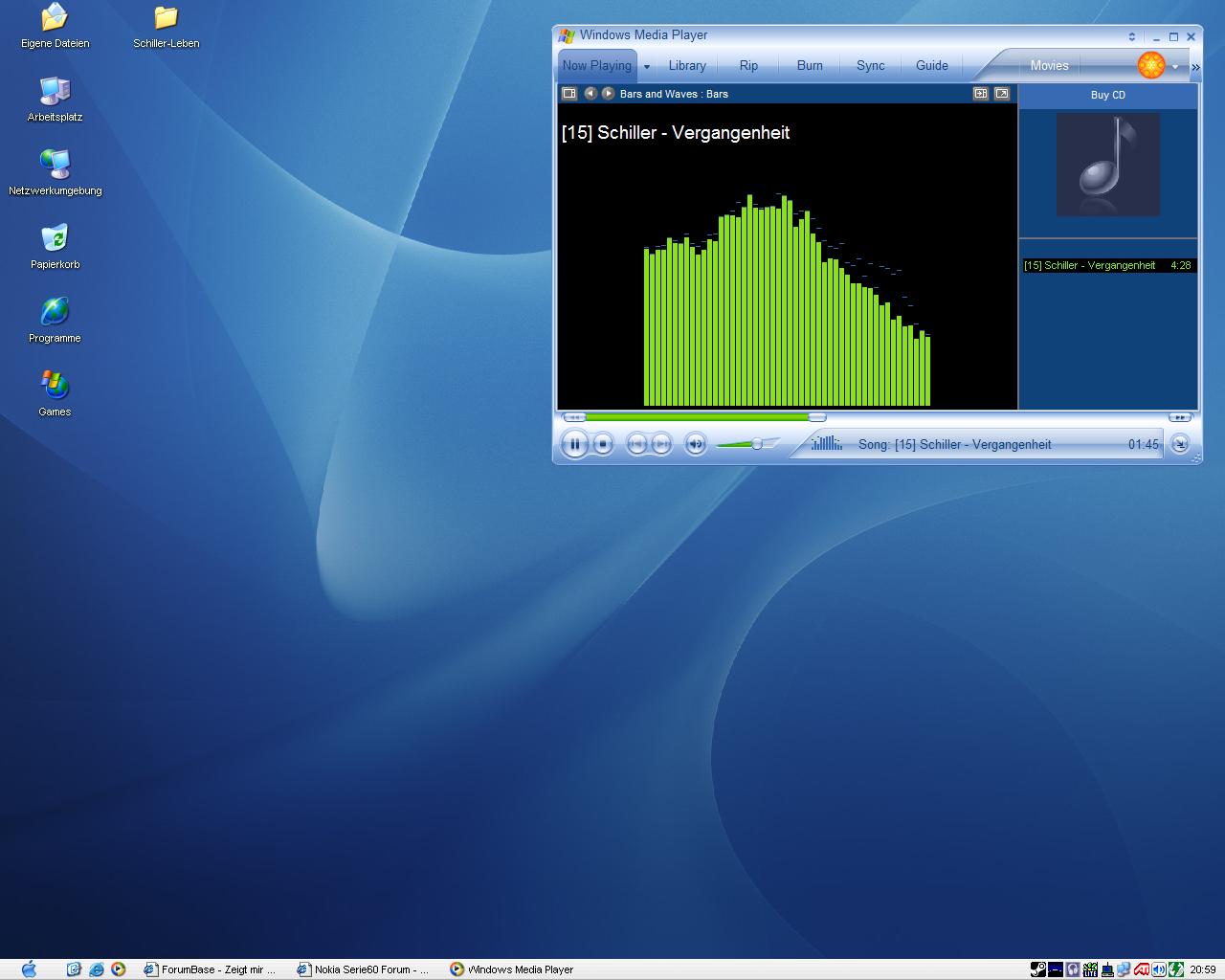The height and width of the screenshot is (980, 1225).
Task: Click the album art music note thumbnail
Action: (1108, 165)
